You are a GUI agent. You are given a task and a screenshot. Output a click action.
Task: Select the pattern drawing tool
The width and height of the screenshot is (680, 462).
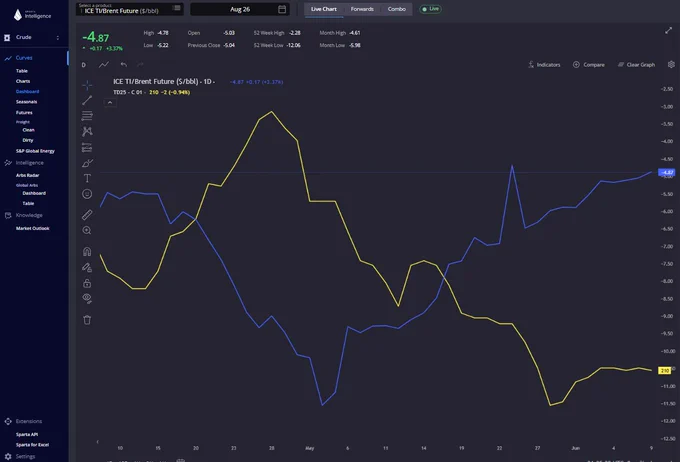(x=87, y=131)
